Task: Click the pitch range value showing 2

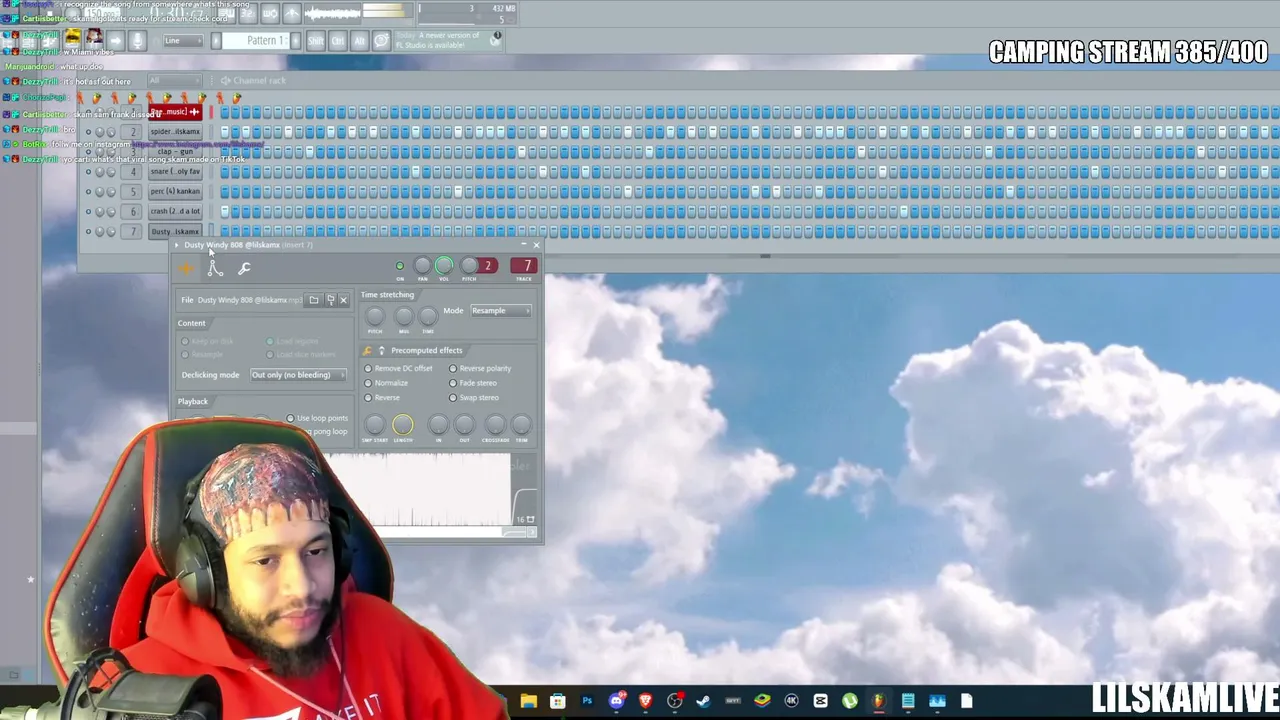Action: coord(488,265)
